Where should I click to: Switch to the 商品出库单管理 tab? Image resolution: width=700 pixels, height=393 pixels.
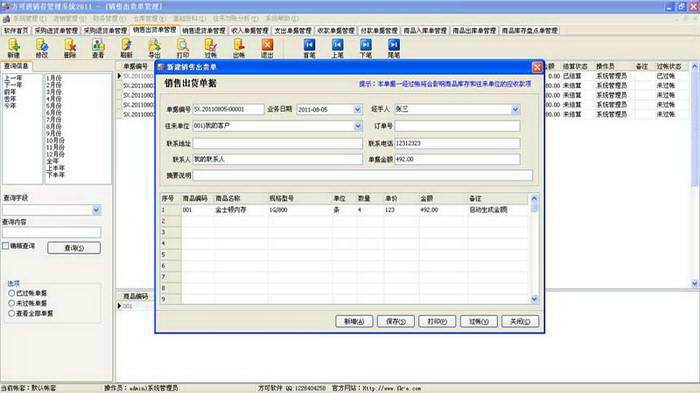(x=474, y=31)
